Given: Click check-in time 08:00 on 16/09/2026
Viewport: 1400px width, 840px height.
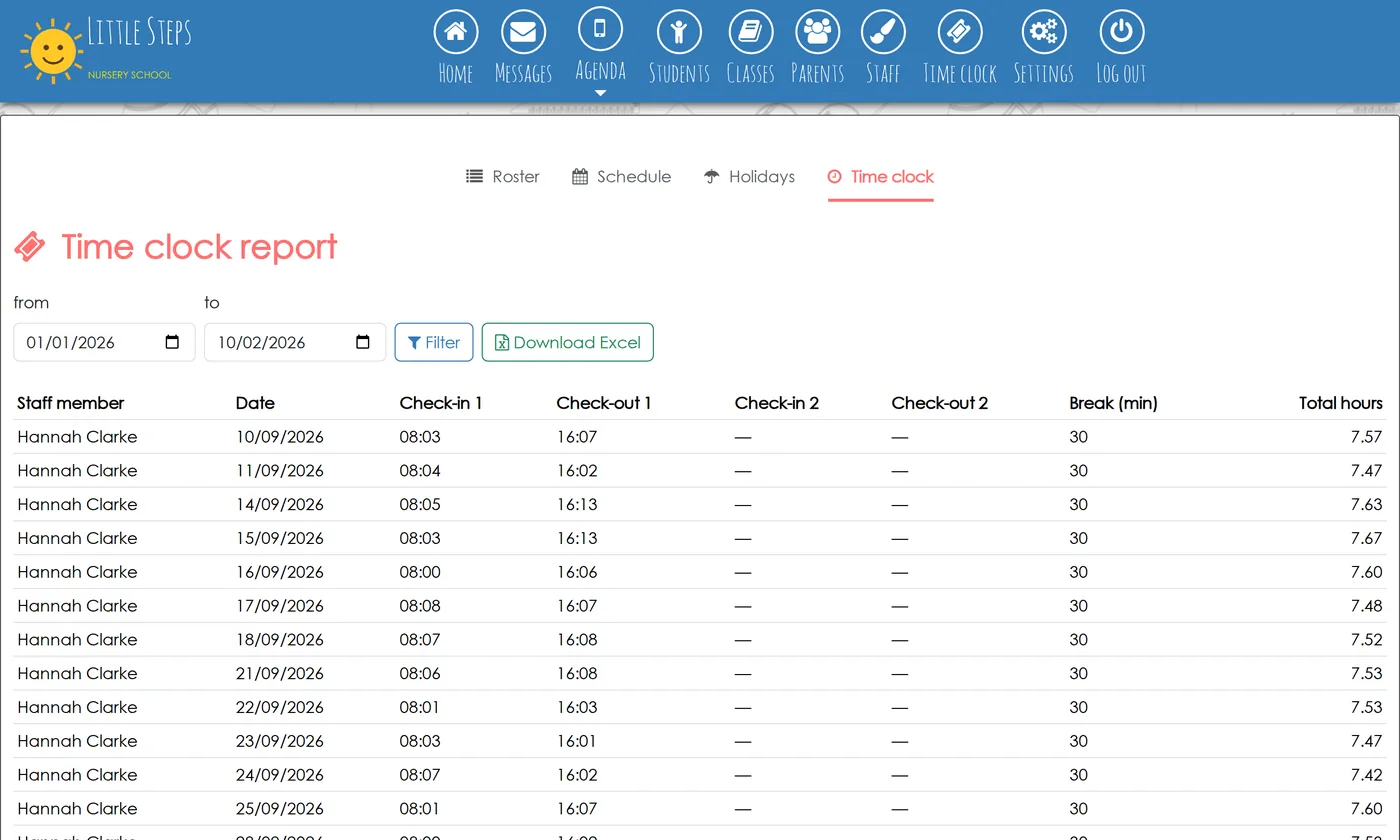Looking at the screenshot, I should coord(420,572).
